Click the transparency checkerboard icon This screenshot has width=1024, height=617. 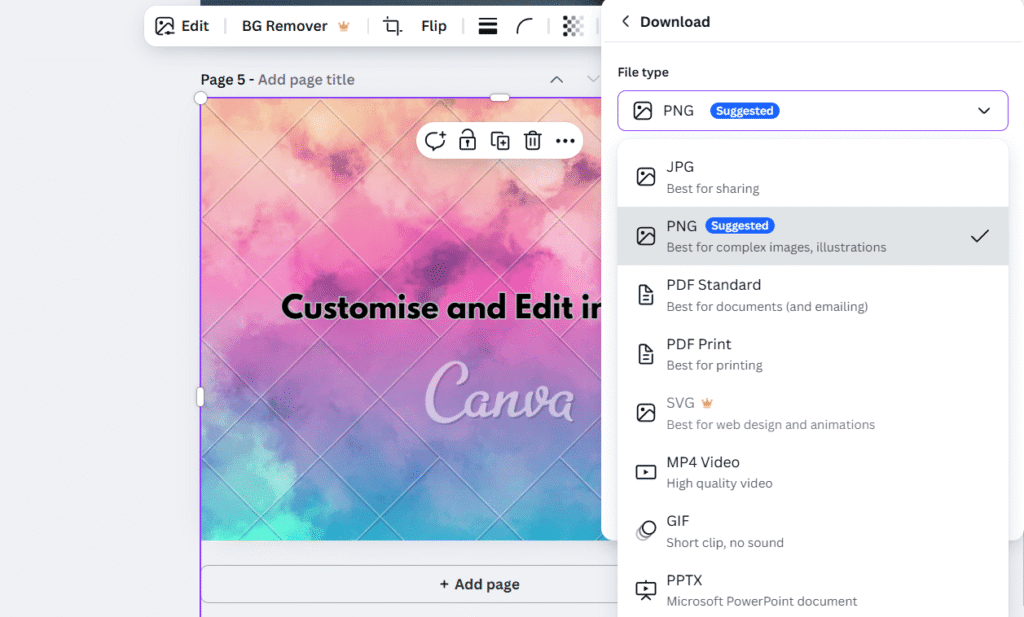coord(573,26)
